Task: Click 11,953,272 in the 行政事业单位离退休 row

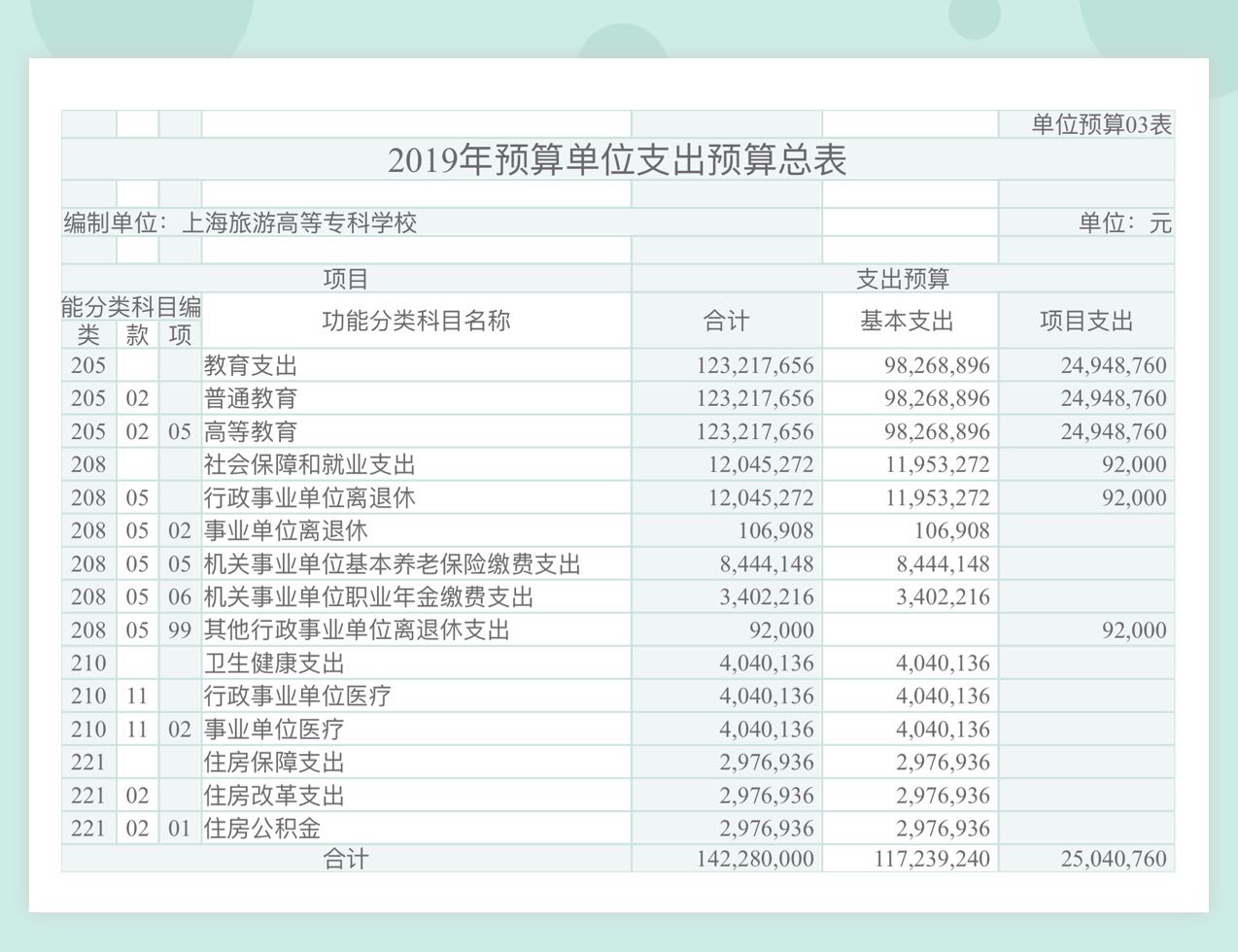Action: coord(938,498)
